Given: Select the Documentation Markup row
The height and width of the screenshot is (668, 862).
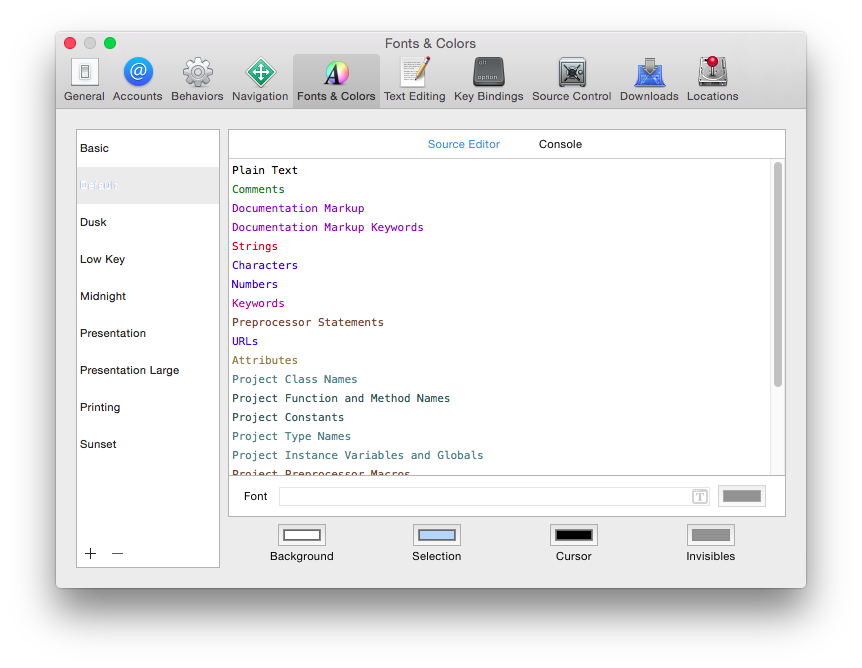Looking at the screenshot, I should (x=499, y=208).
